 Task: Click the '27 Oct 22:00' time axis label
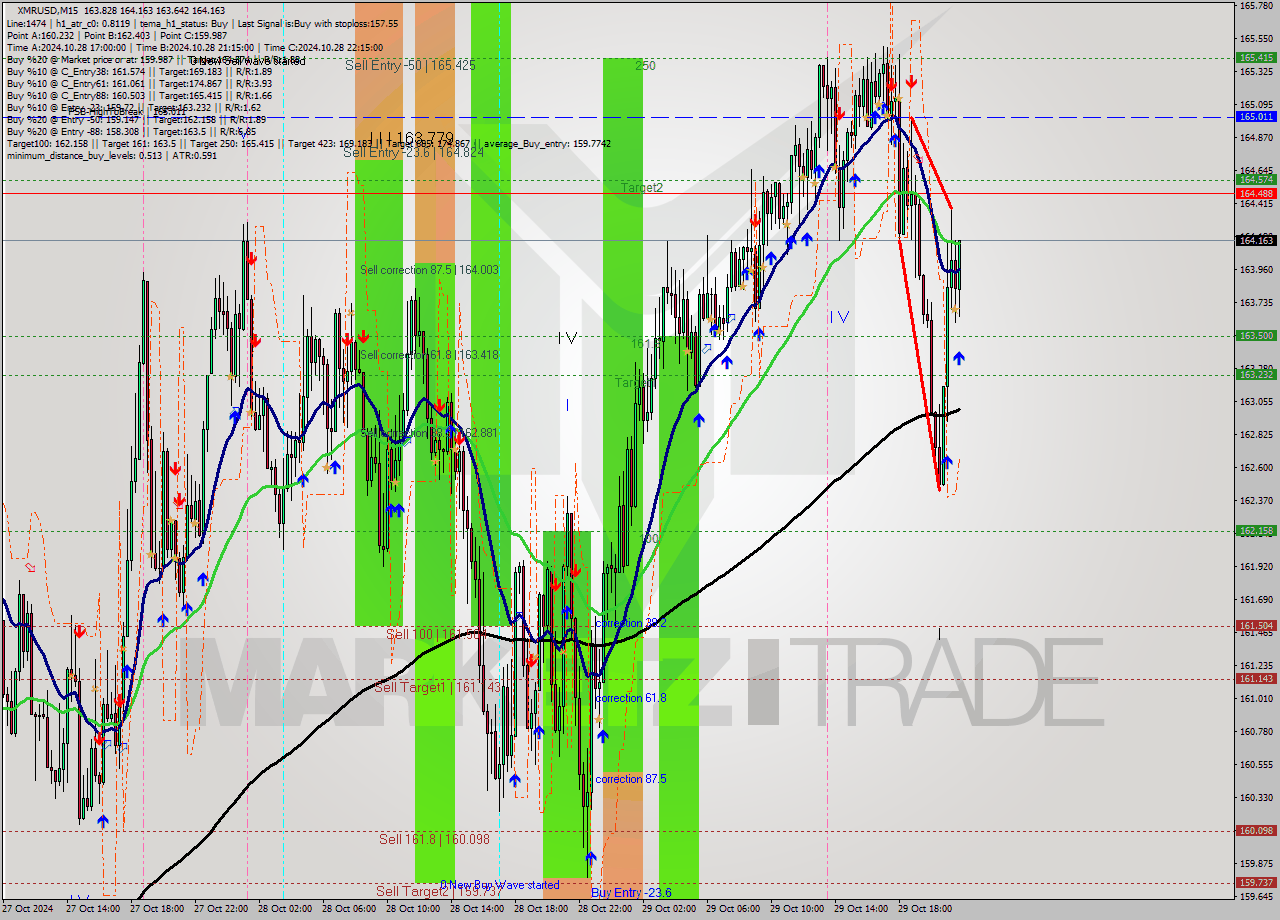pos(221,910)
